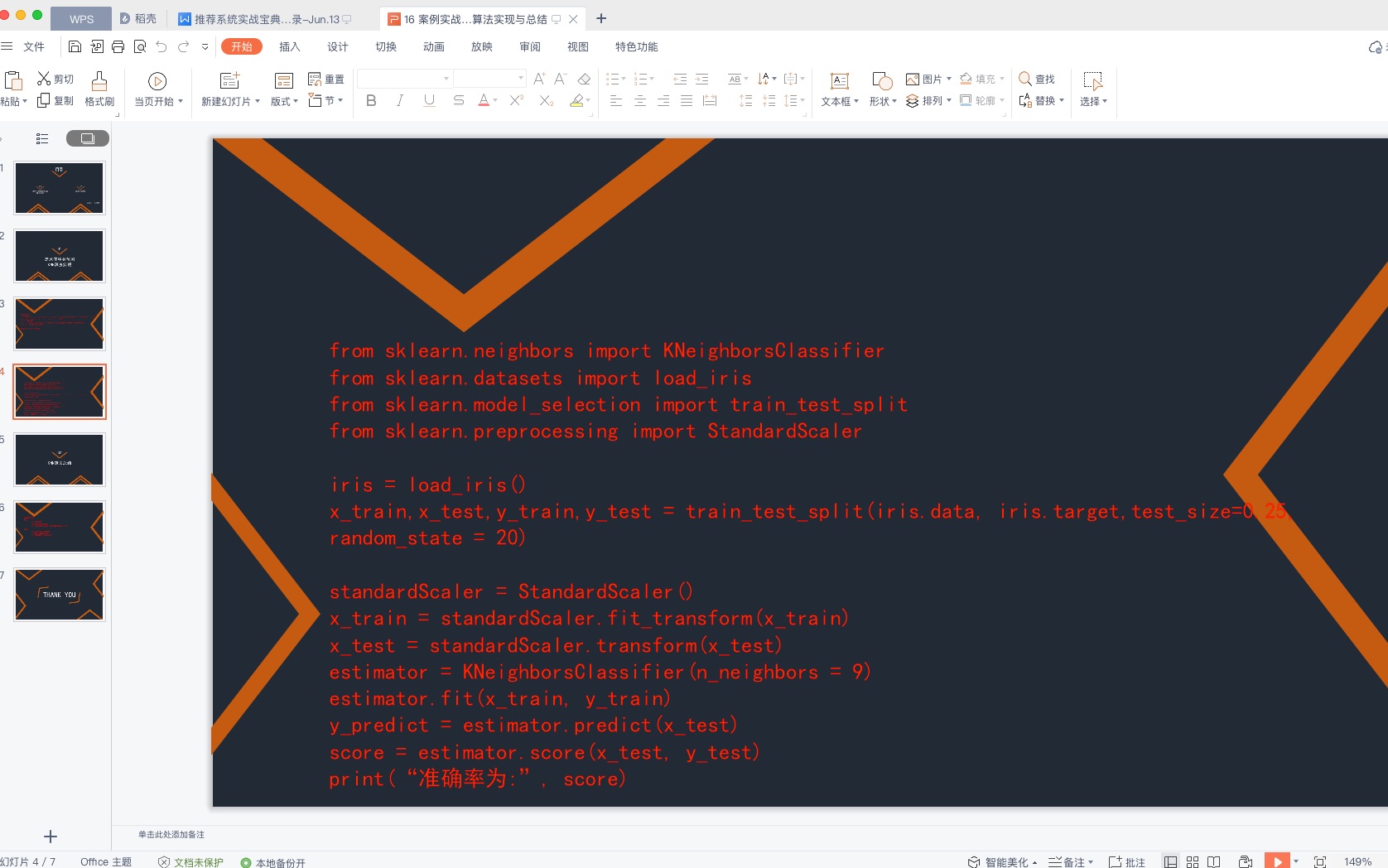This screenshot has width=1388, height=868.
Task: Select slide 5 thumbnail
Action: (x=60, y=460)
